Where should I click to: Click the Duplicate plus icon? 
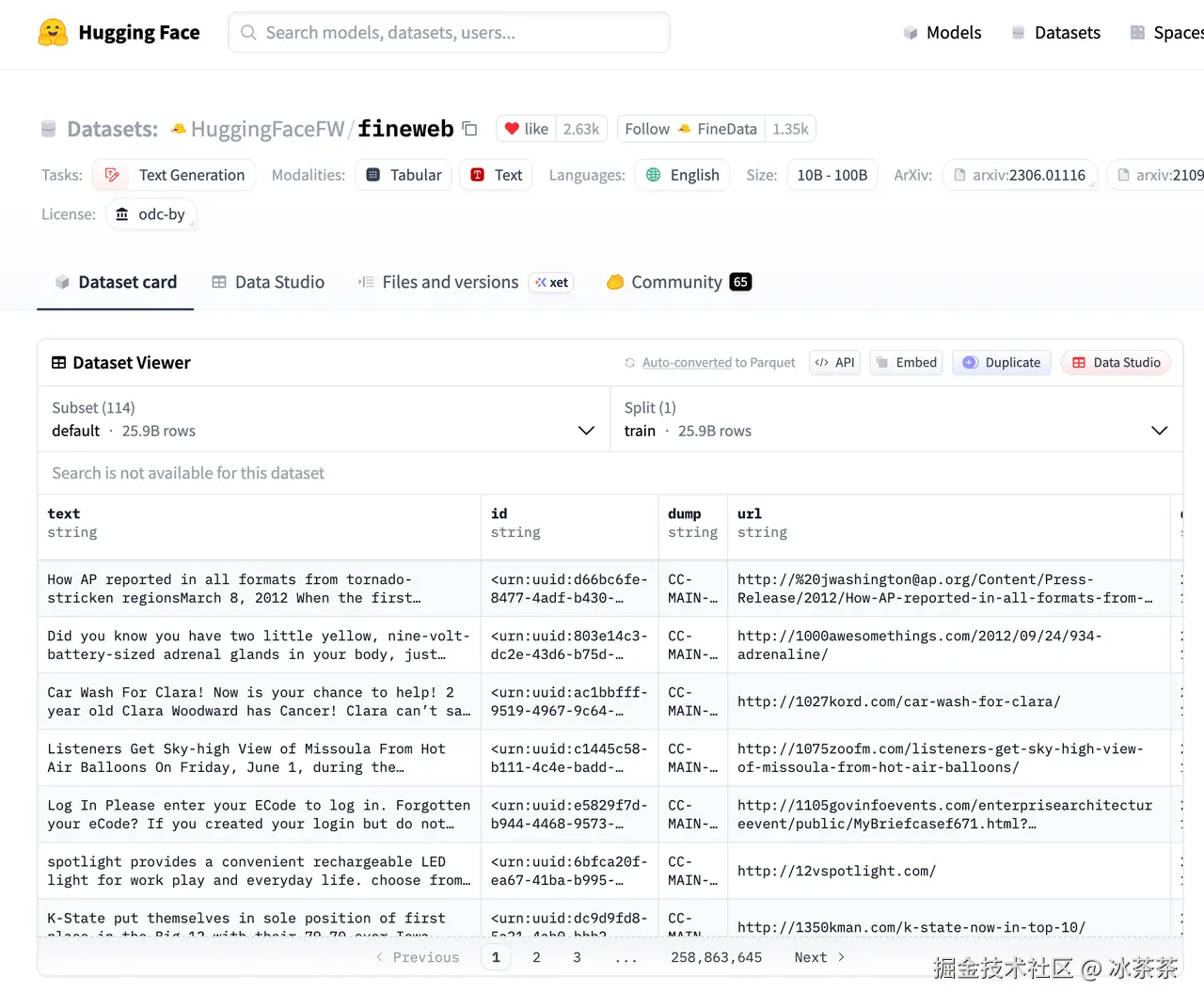click(970, 363)
